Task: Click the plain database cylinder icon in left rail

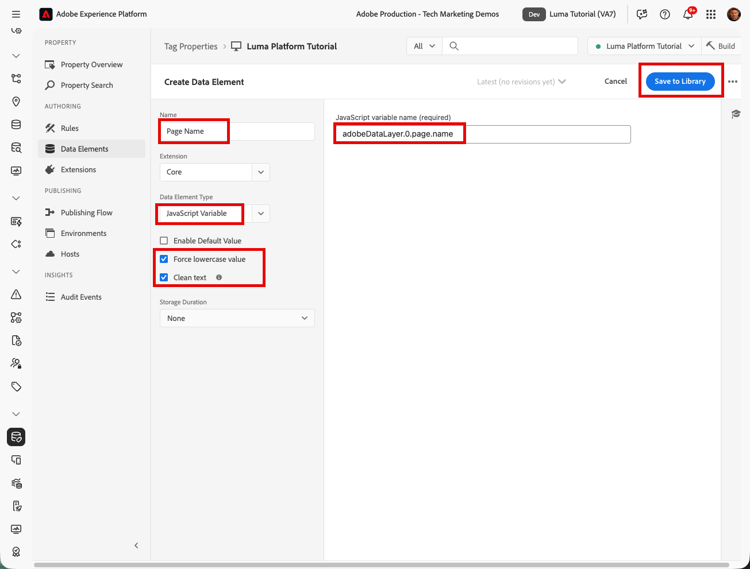Action: 16,124
